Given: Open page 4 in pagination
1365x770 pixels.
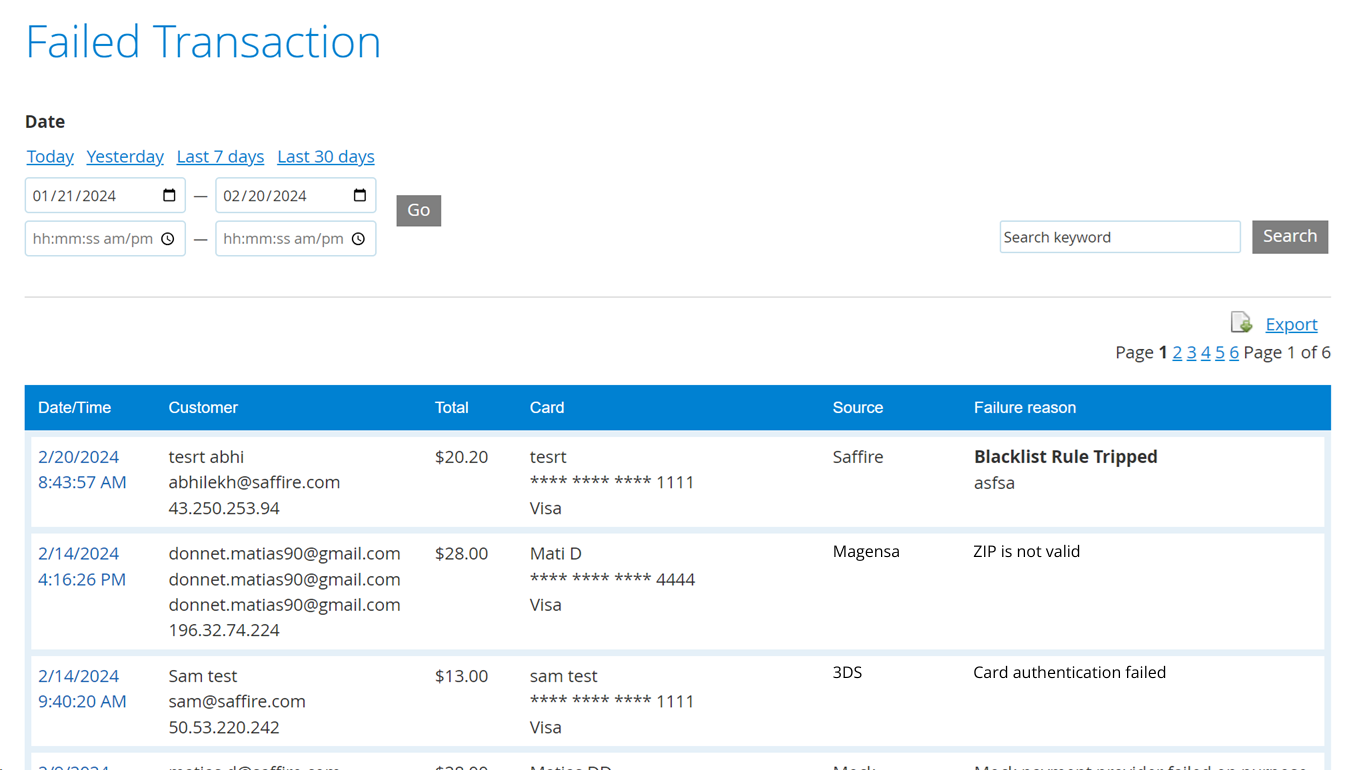Looking at the screenshot, I should [1206, 352].
